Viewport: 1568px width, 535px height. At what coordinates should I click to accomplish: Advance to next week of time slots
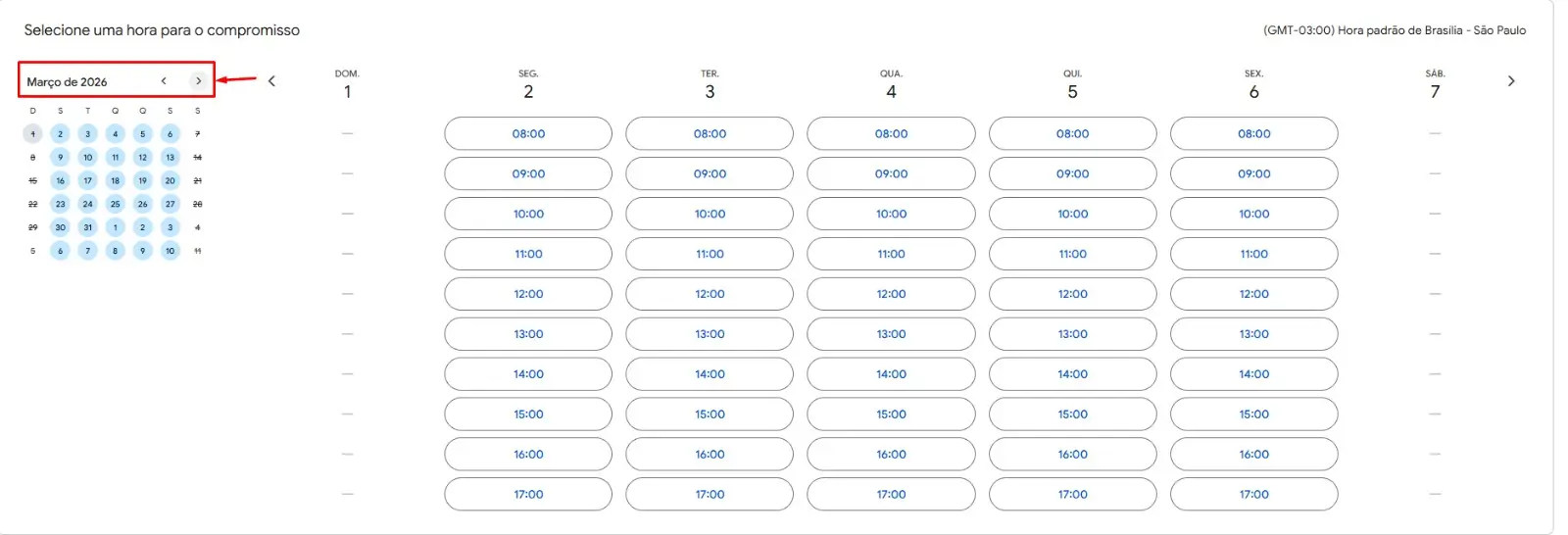point(1510,81)
